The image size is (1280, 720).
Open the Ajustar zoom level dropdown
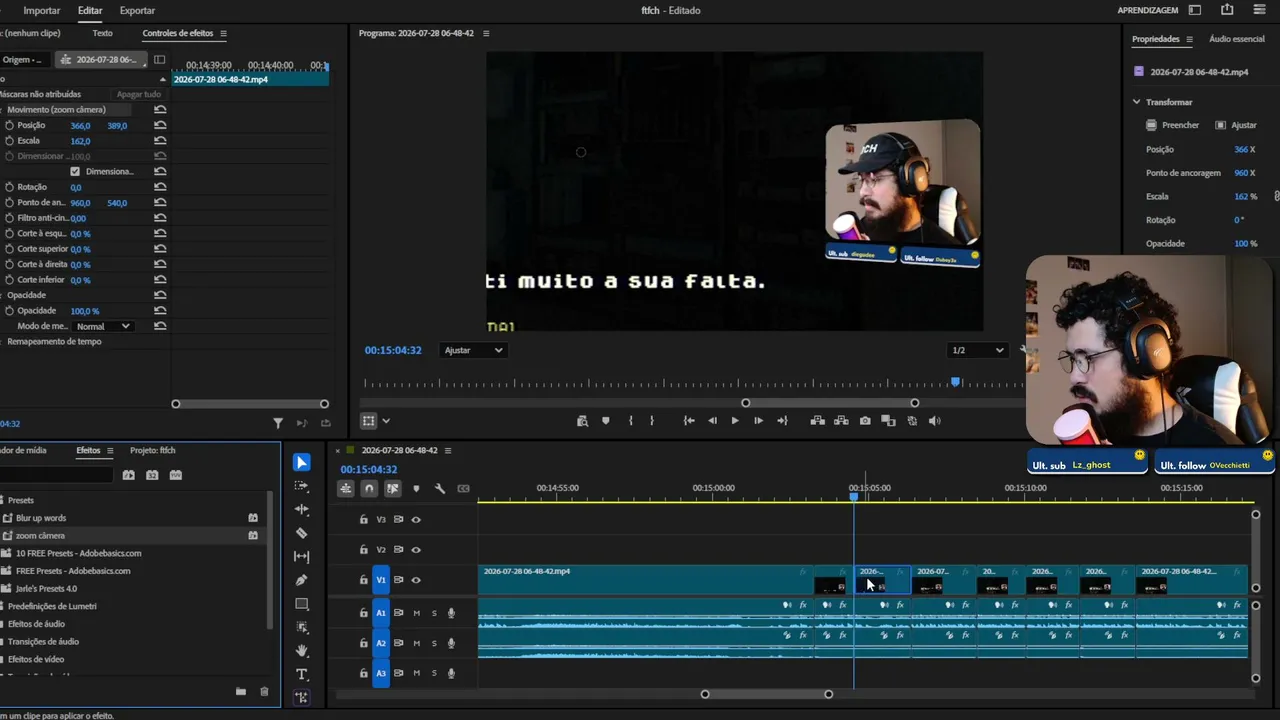point(473,350)
